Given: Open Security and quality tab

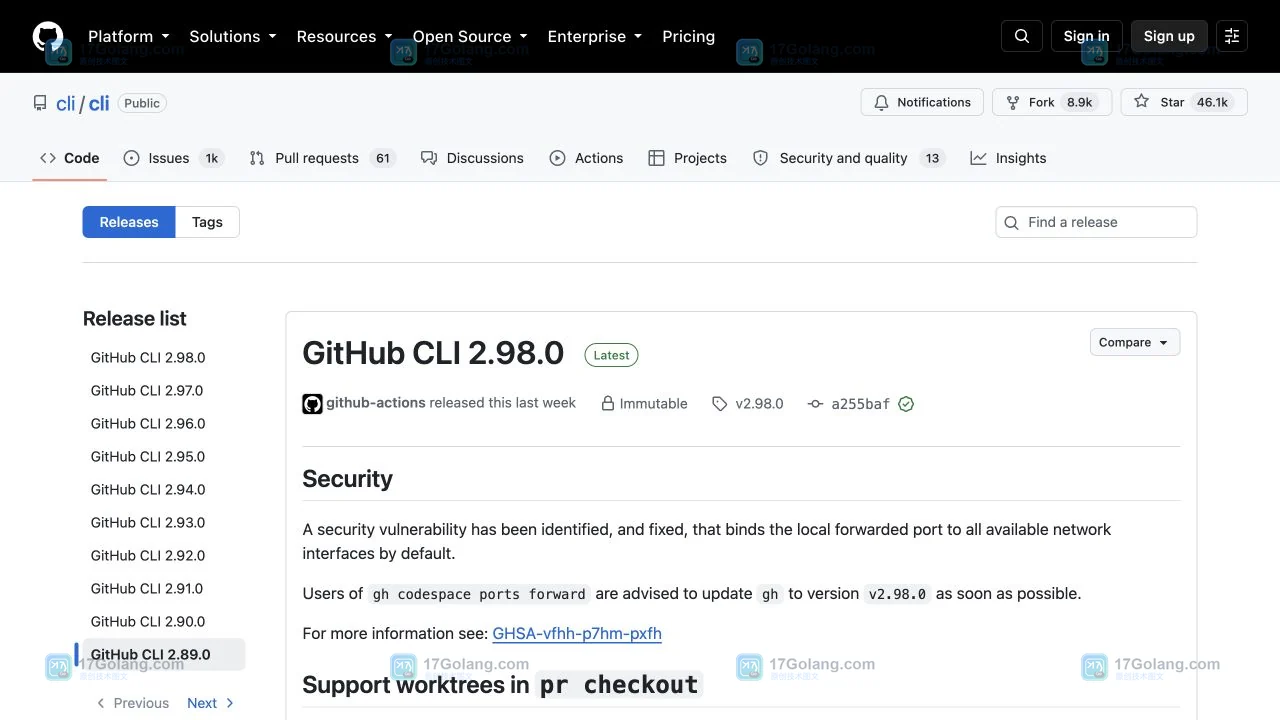Looking at the screenshot, I should pos(848,158).
